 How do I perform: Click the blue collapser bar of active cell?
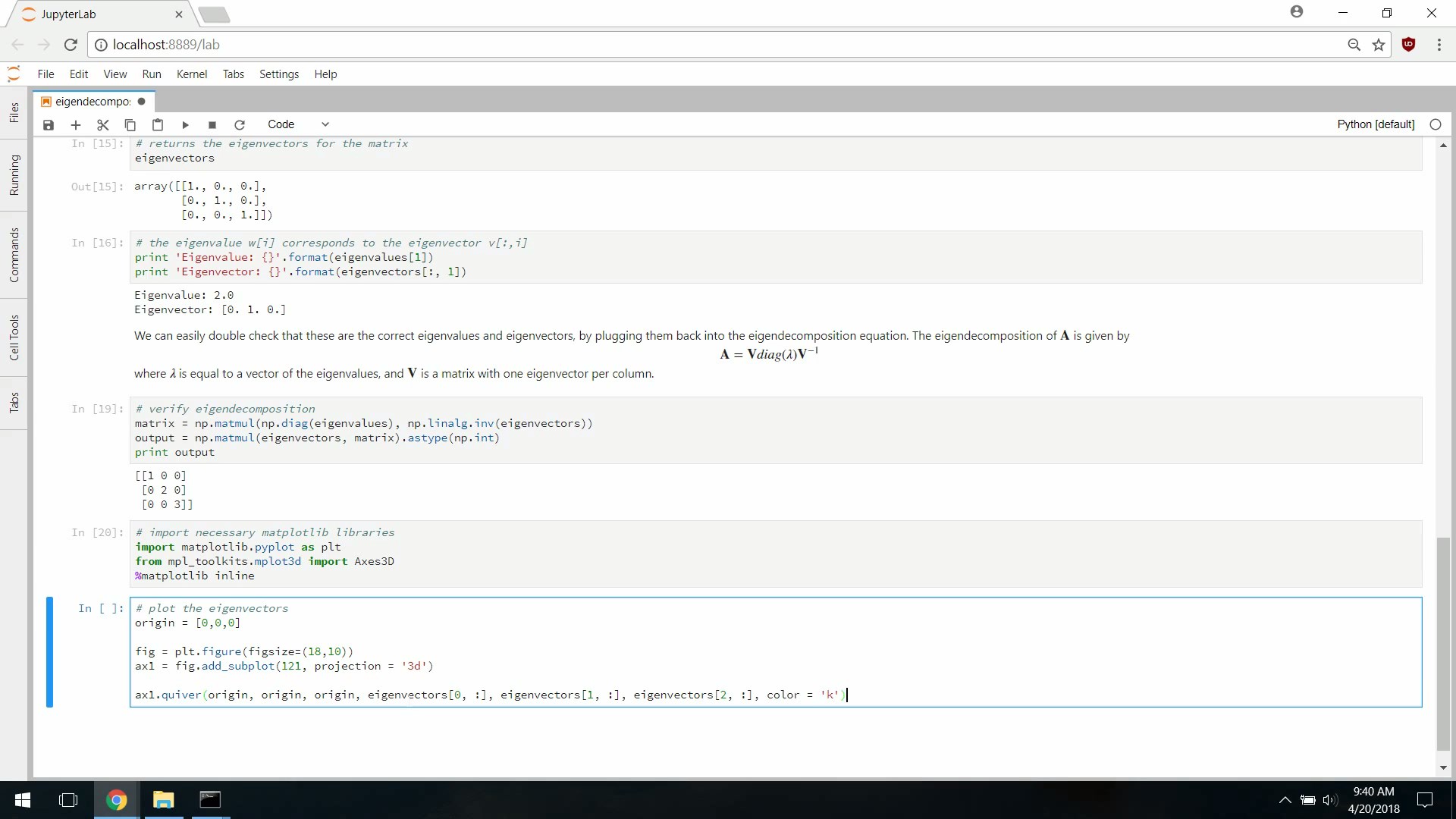pos(49,652)
